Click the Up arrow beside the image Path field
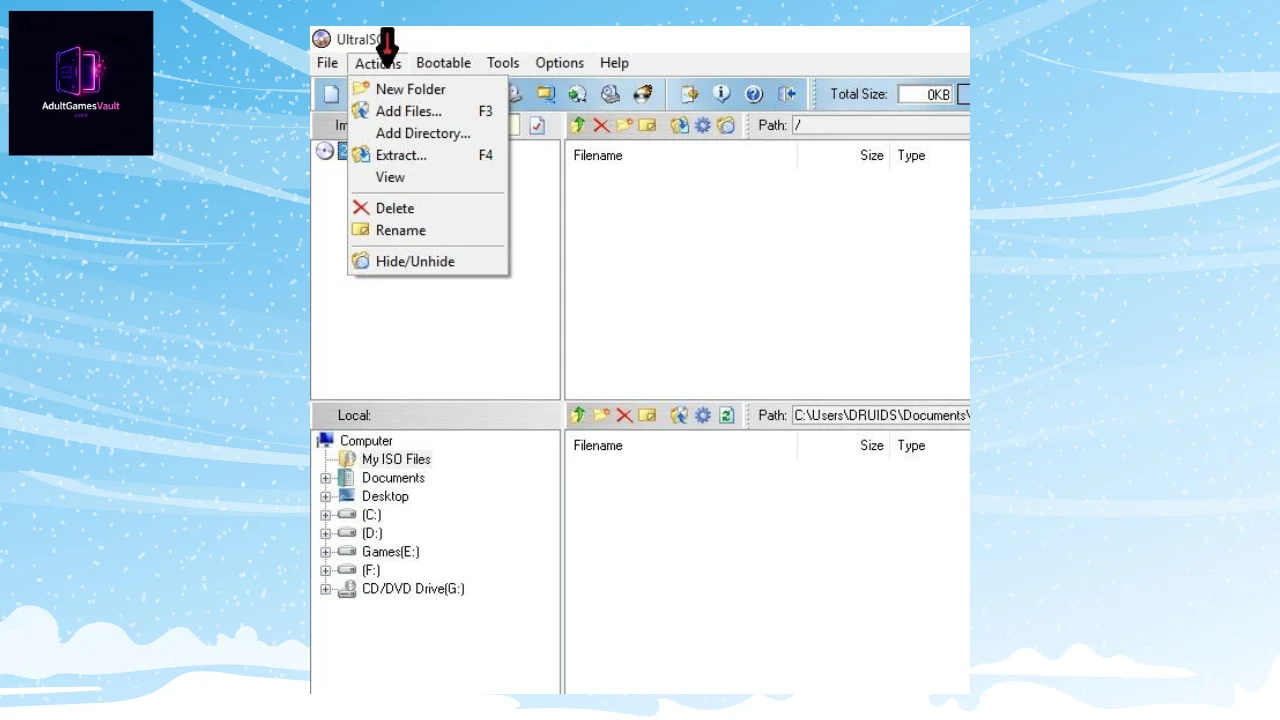Viewport: 1280px width, 720px height. (578, 125)
